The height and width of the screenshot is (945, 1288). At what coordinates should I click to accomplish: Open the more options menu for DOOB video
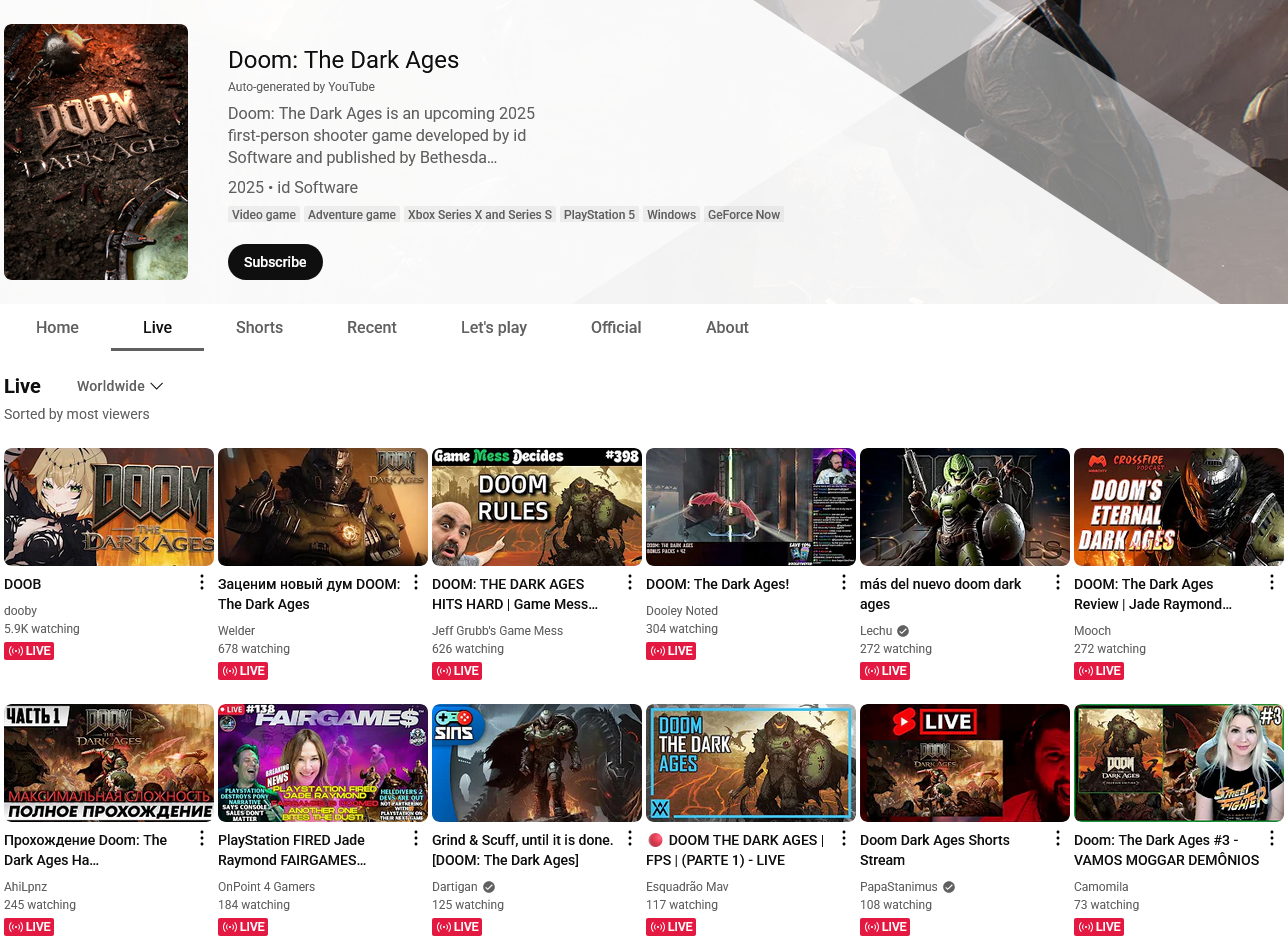tap(202, 583)
